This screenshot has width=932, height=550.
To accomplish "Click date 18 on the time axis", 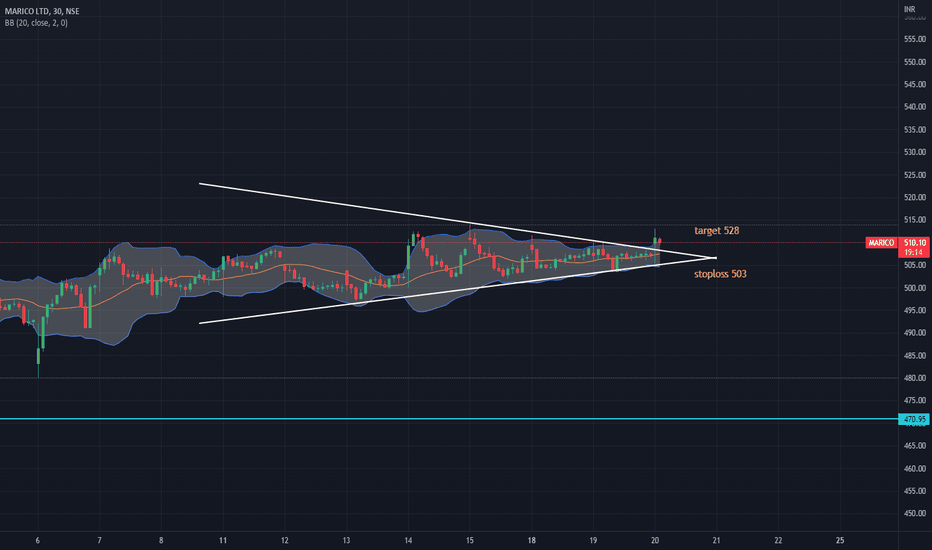I will 531,540.
